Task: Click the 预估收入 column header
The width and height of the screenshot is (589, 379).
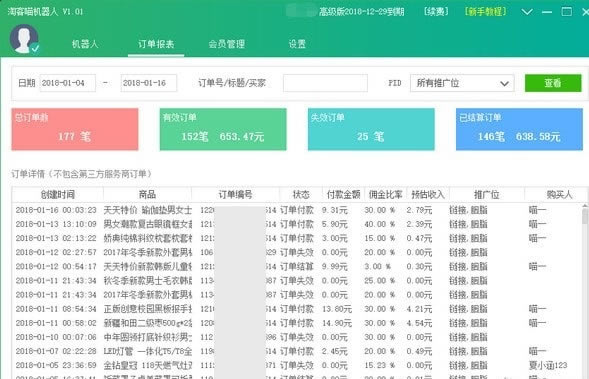Action: click(x=428, y=194)
